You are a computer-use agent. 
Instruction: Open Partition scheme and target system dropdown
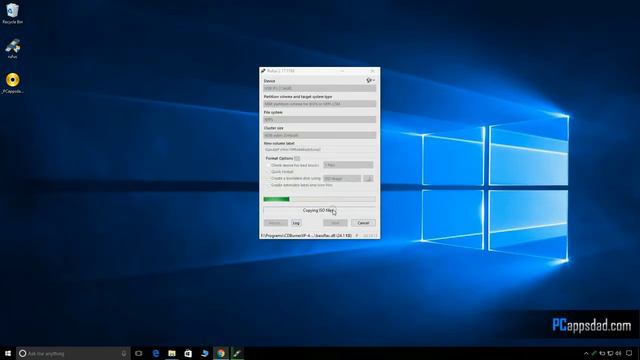click(320, 104)
